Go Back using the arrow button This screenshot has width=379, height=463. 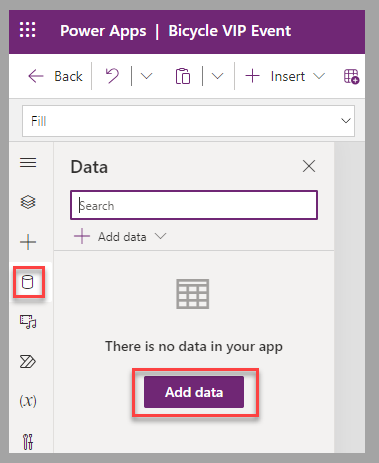tap(55, 76)
